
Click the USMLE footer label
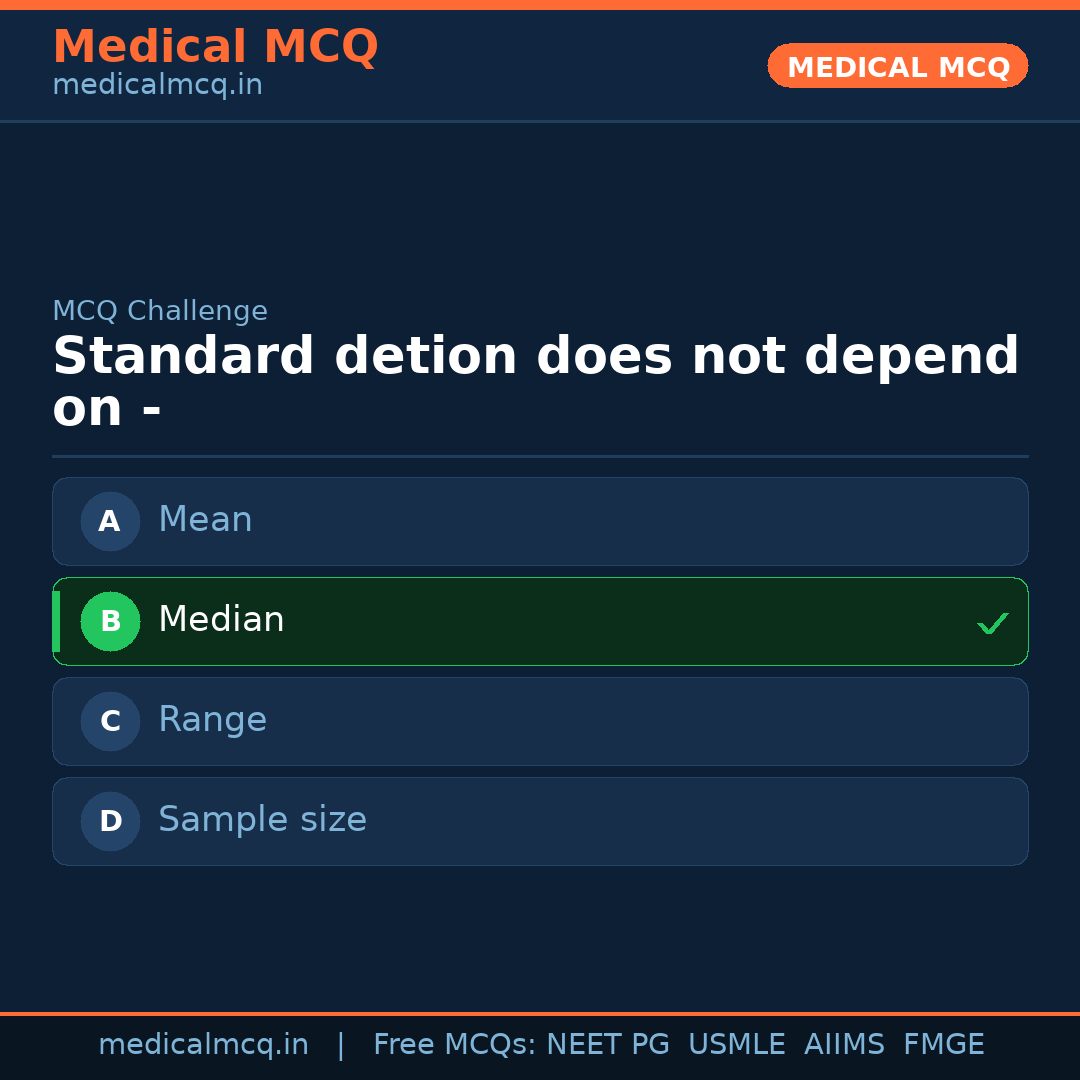[x=737, y=1044]
